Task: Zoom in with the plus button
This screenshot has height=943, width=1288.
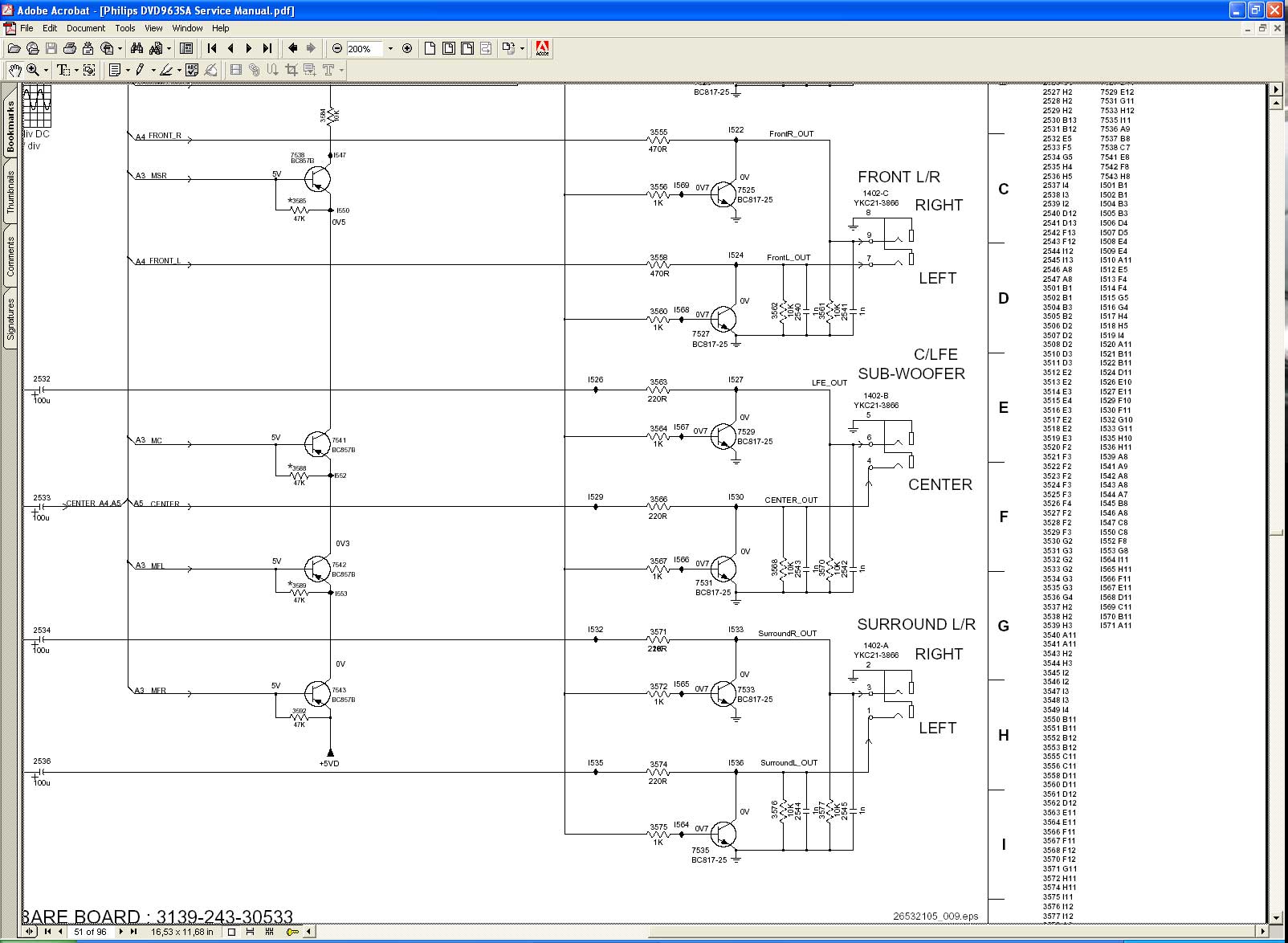Action: point(407,48)
